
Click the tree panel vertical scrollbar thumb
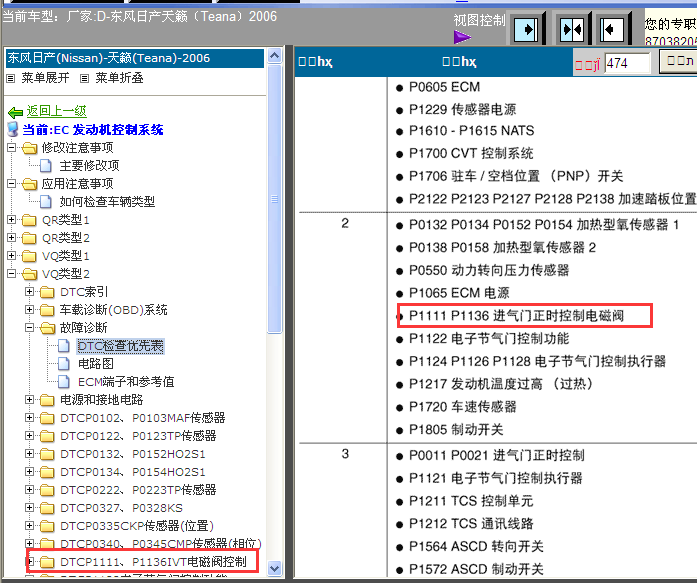click(x=275, y=199)
